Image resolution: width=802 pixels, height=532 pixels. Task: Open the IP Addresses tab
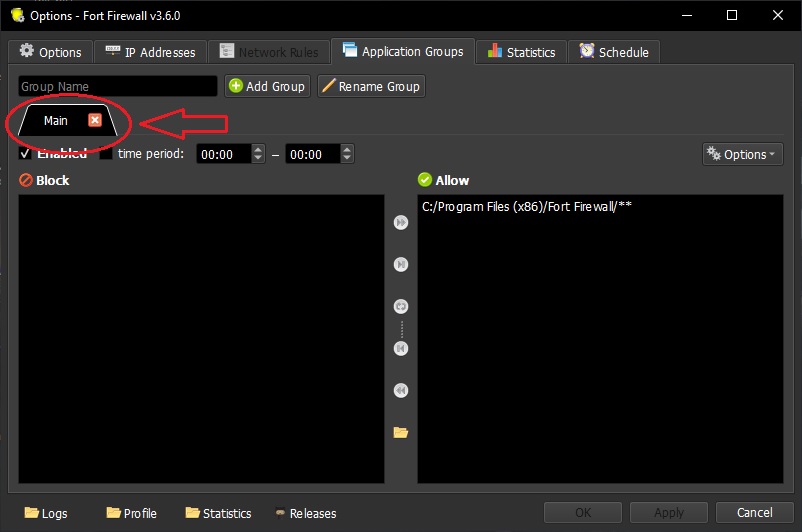coord(150,52)
